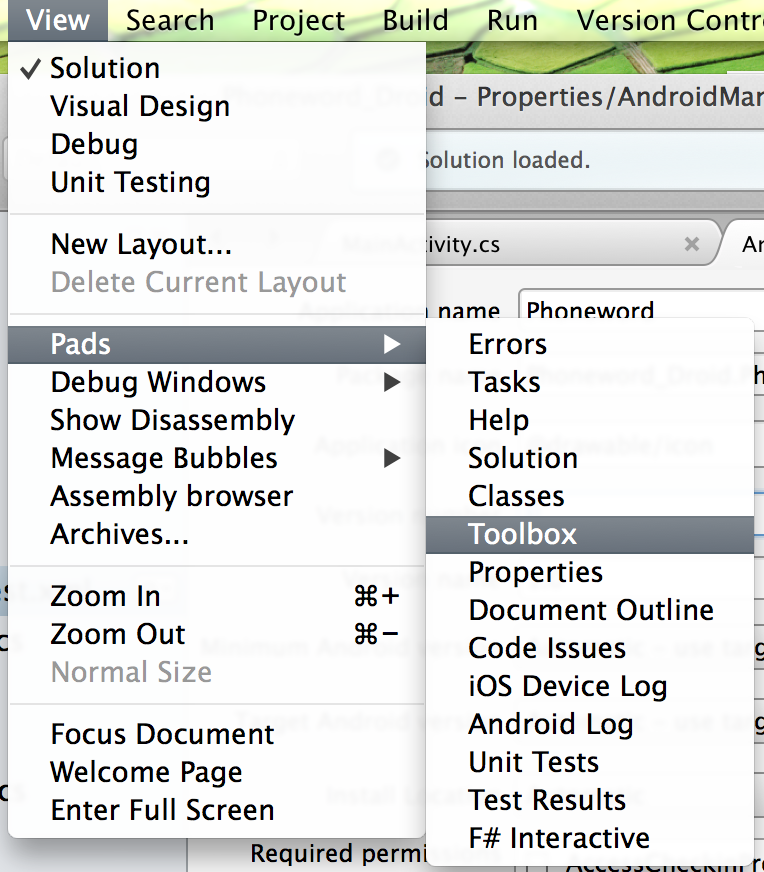This screenshot has width=764, height=872.
Task: Open the Properties pad
Action: point(536,572)
